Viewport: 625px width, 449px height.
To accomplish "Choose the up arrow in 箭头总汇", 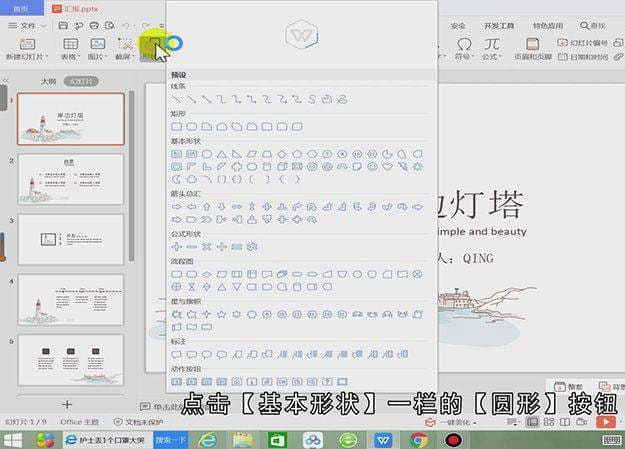I will pyautogui.click(x=206, y=207).
